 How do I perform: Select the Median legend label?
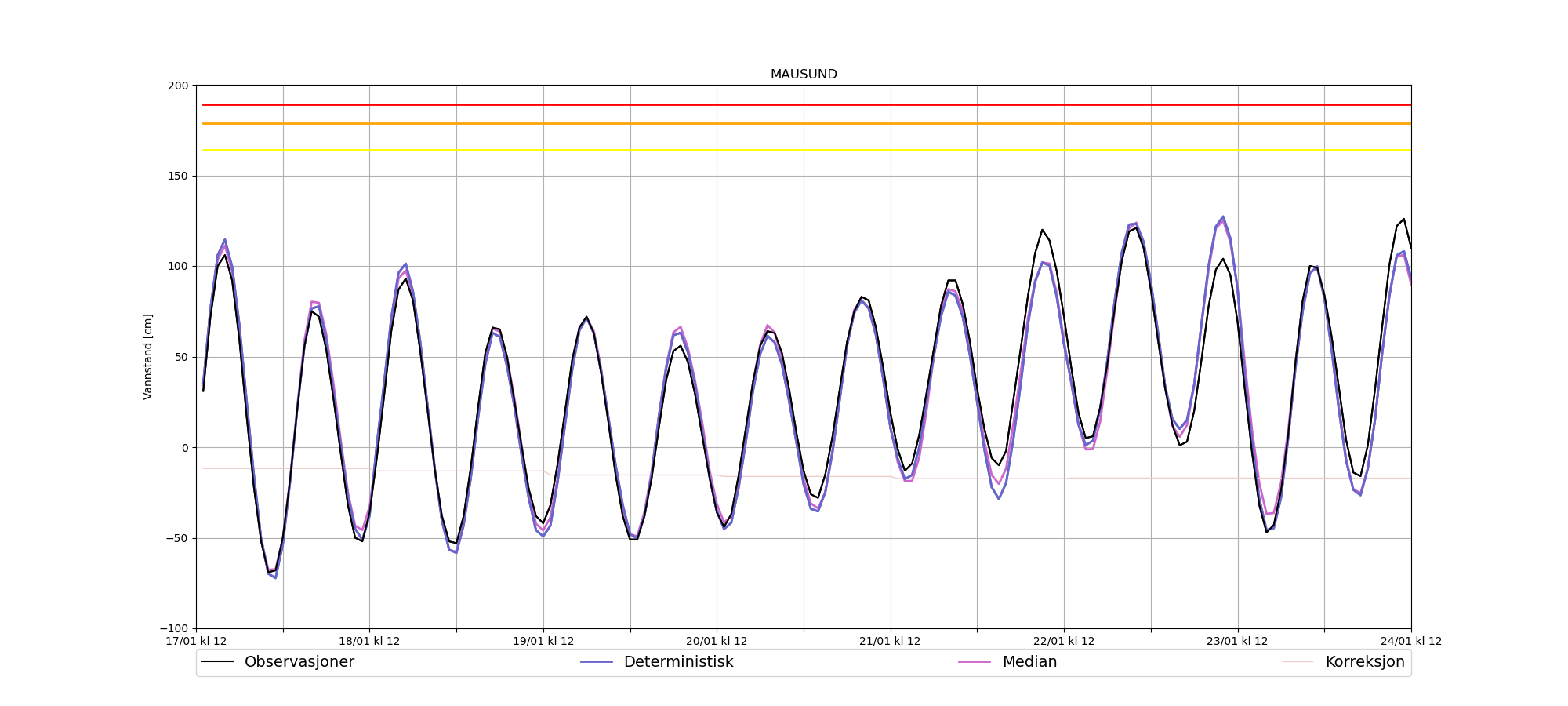coord(1029,662)
